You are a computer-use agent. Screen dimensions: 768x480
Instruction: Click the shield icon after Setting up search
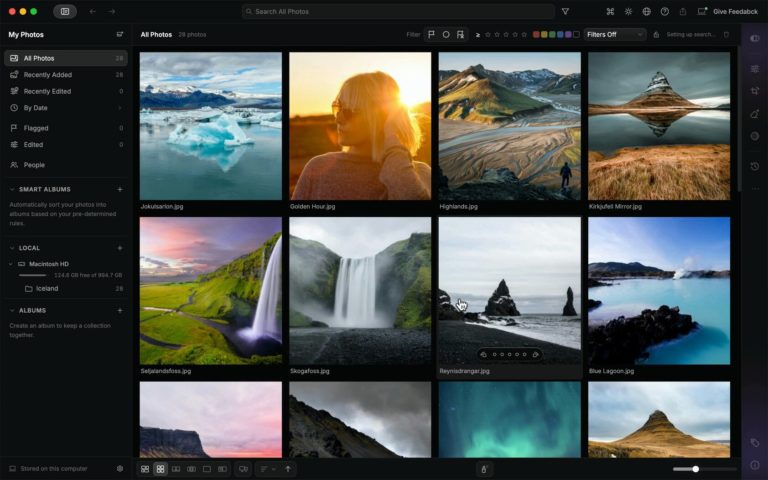point(726,34)
